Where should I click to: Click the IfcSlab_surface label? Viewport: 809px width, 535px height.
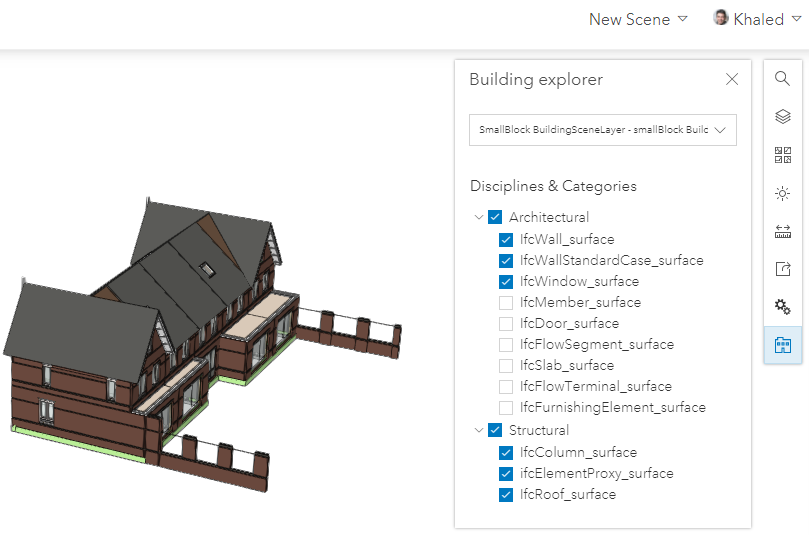point(567,365)
